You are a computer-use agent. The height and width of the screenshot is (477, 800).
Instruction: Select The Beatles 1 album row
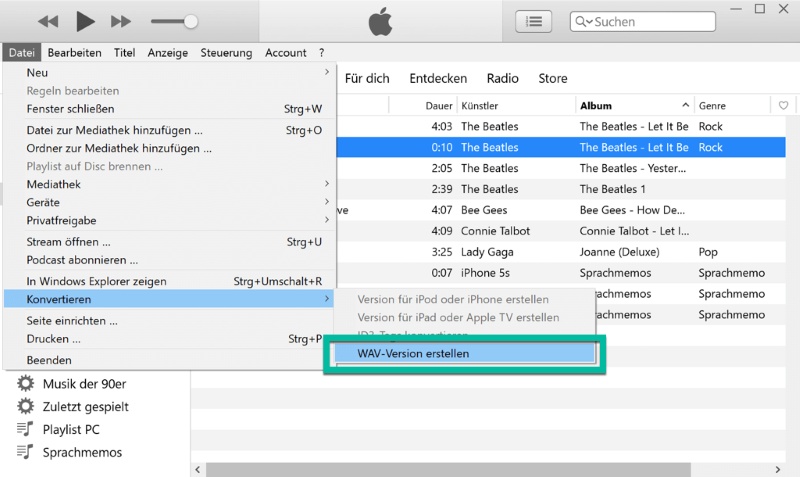(561, 189)
